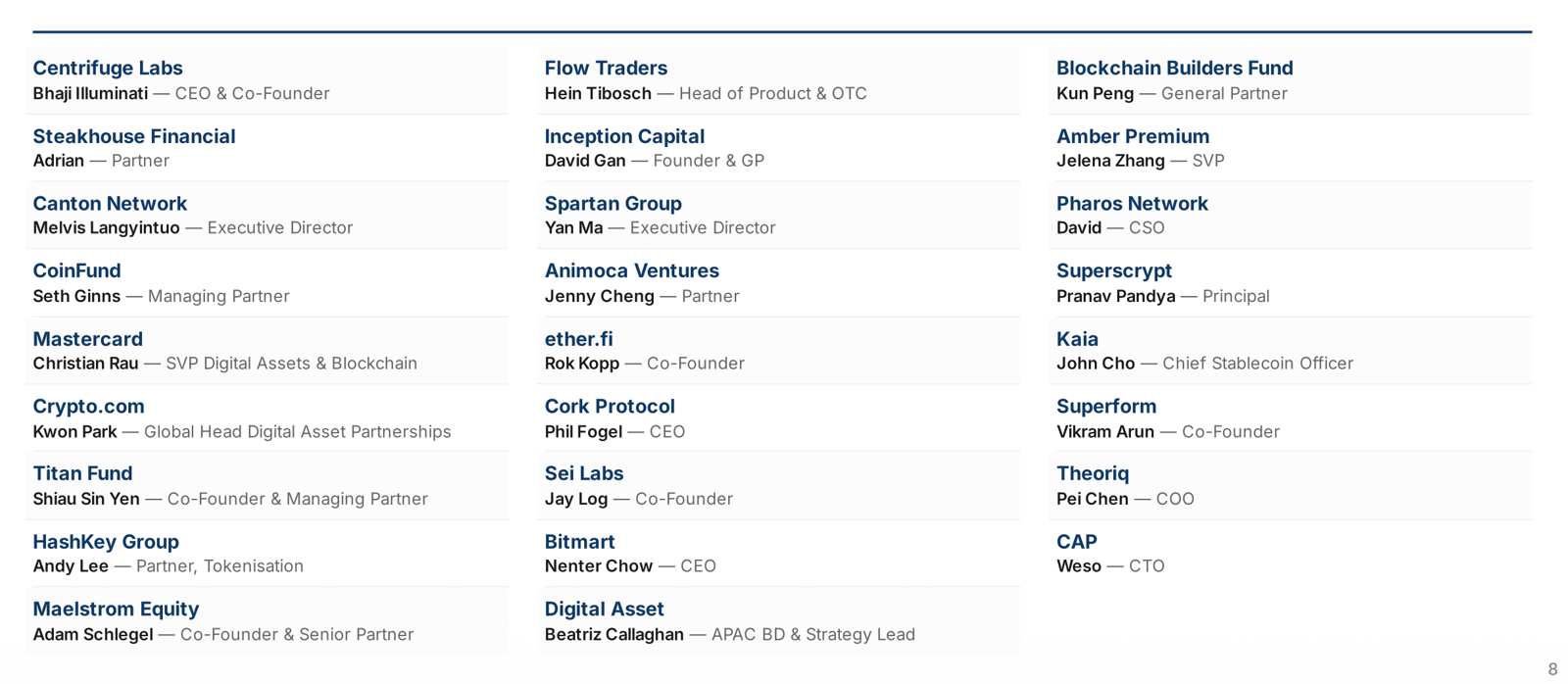Click the CAP company heading
Viewport: 1568px width, 684px height.
pos(1077,542)
